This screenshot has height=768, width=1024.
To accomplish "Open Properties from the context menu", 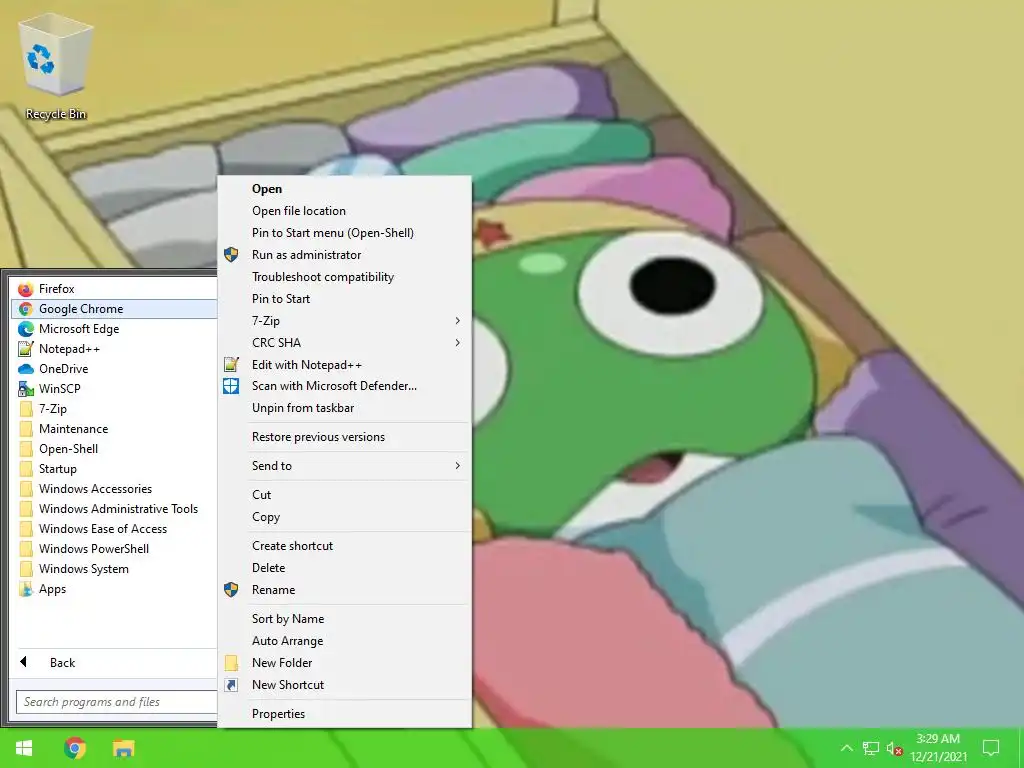I will coord(344,714).
